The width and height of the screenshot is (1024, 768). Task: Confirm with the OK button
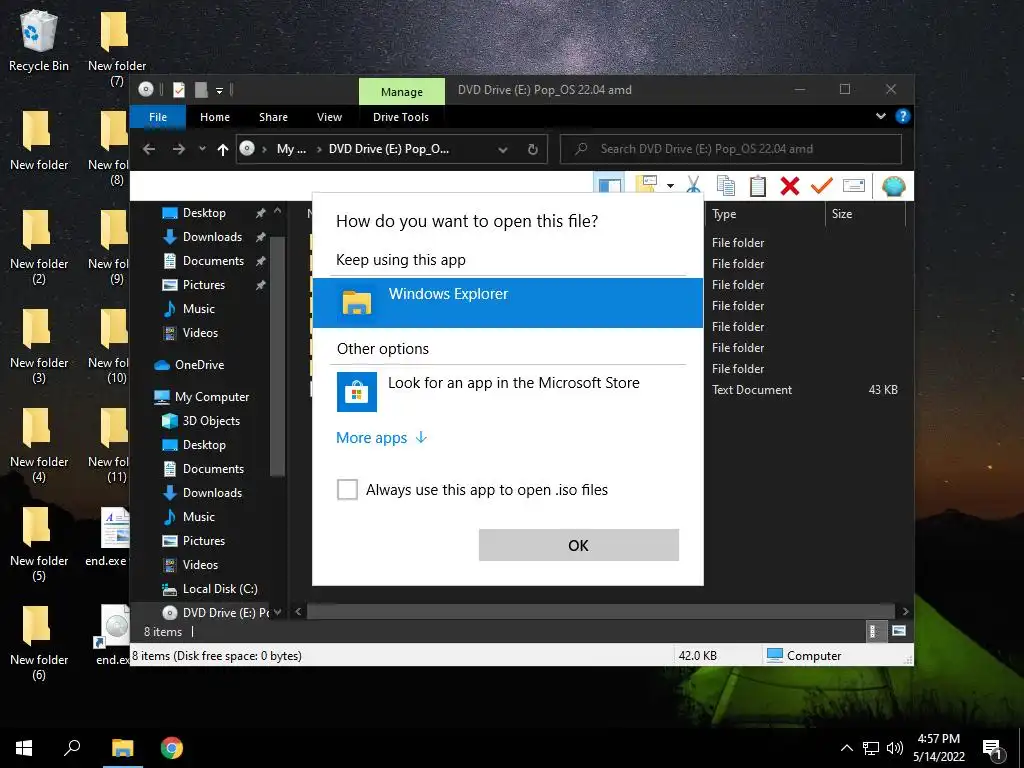(x=579, y=545)
